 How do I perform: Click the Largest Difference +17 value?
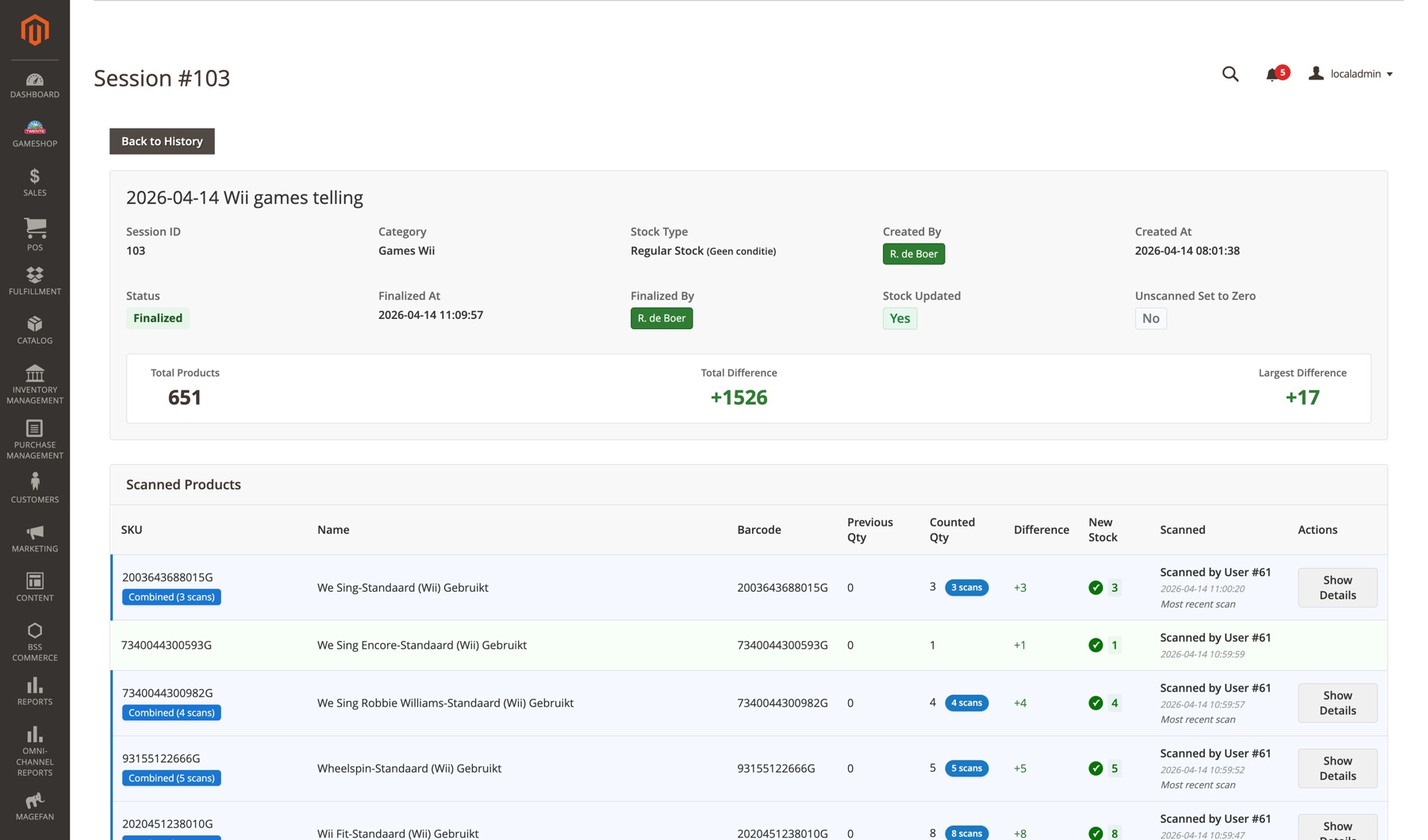pyautogui.click(x=1303, y=397)
